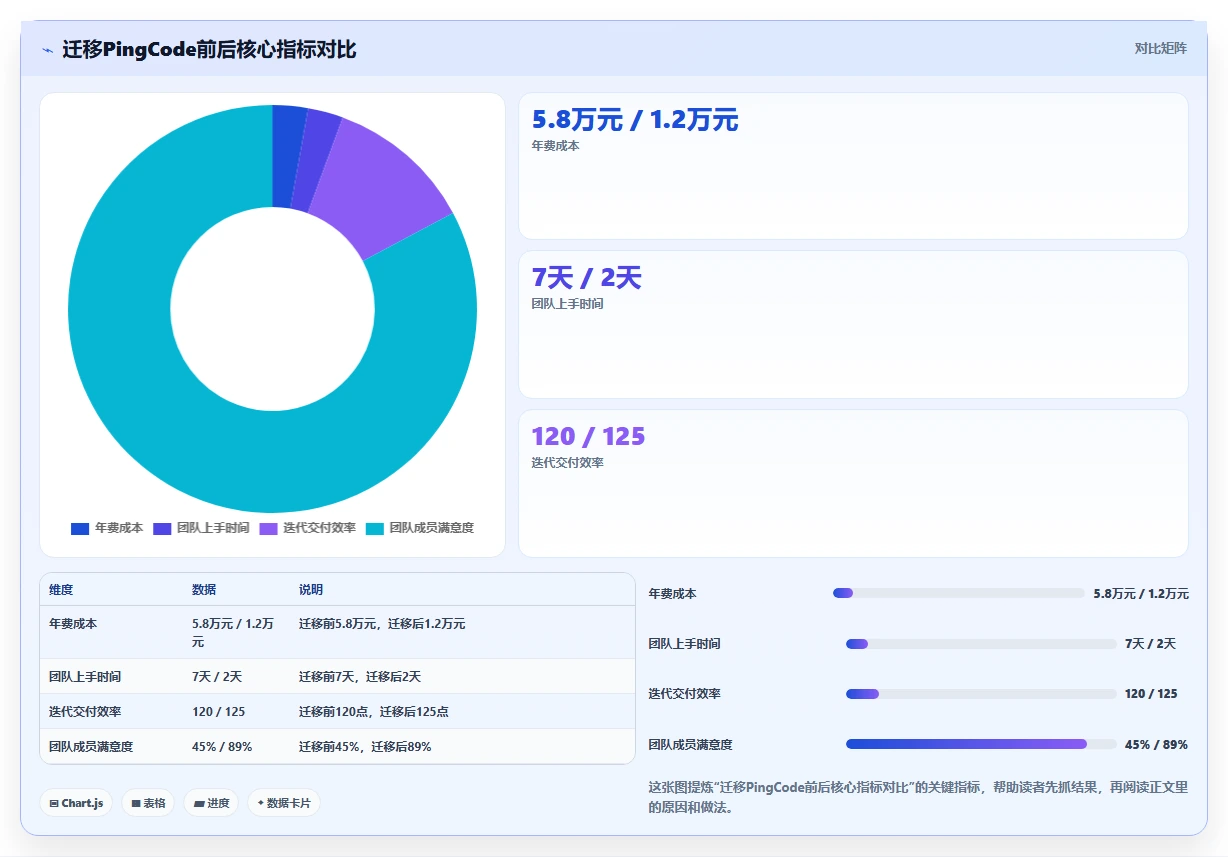Screen dimensions: 1228x857
Task: Toggle the 团队成员满意度 legend swatch
Action: [374, 528]
